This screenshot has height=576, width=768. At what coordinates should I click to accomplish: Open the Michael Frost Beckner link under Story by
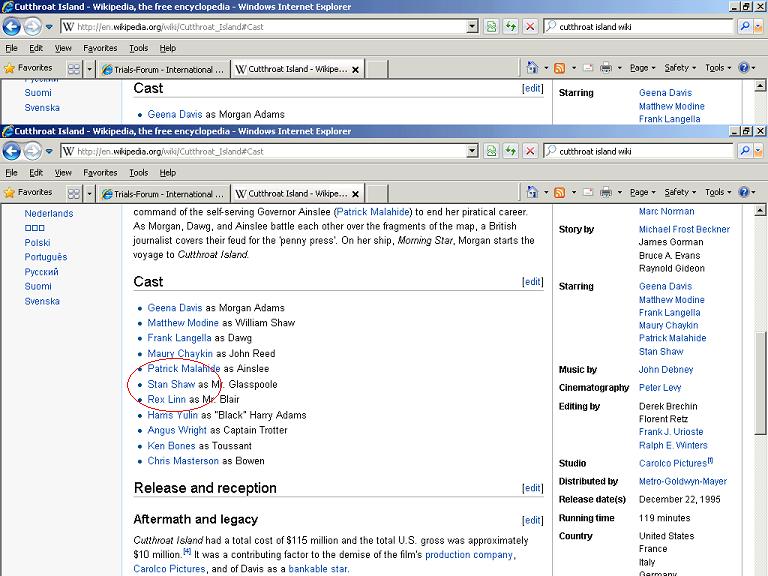[x=684, y=229]
